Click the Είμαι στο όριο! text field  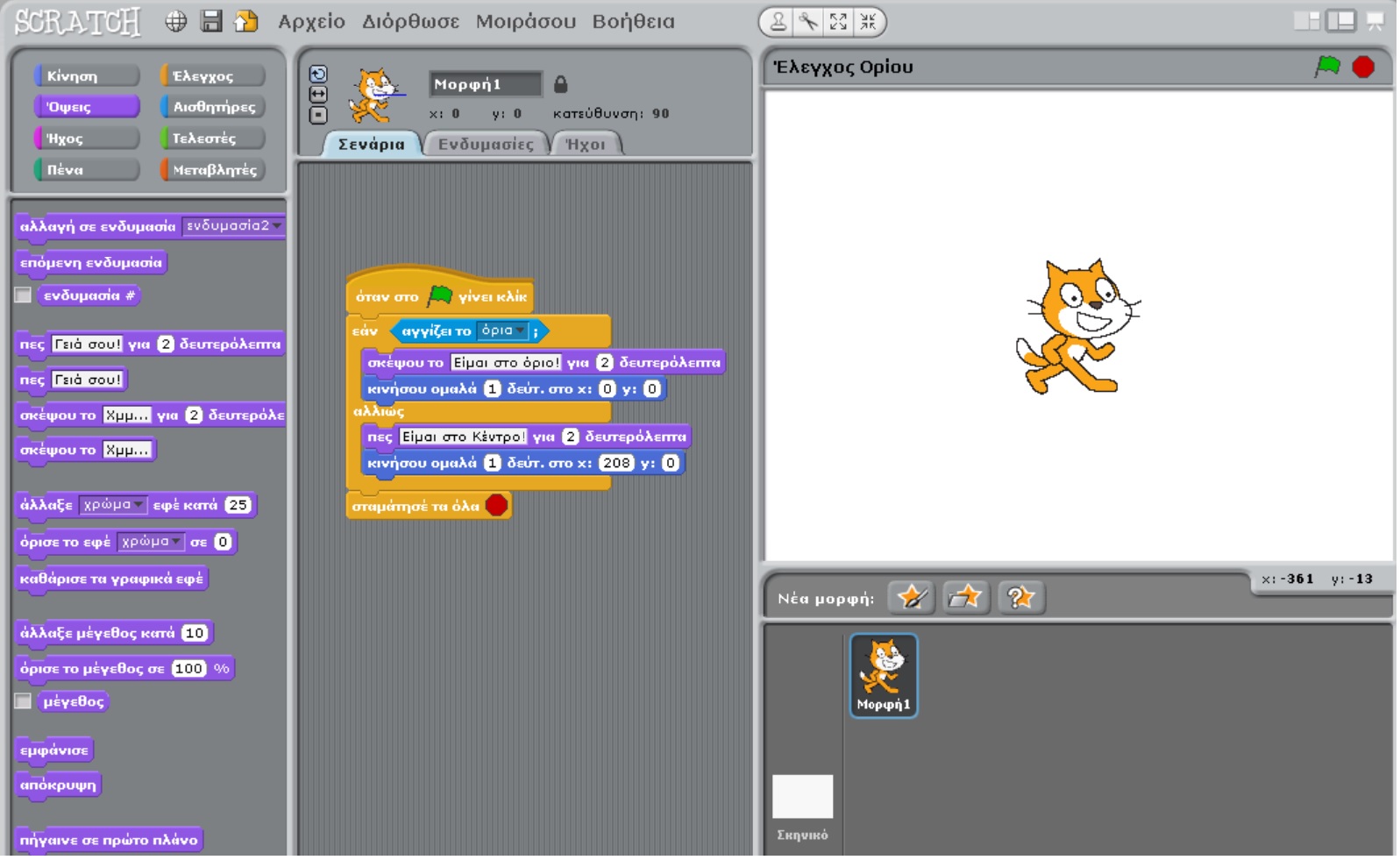pos(506,362)
